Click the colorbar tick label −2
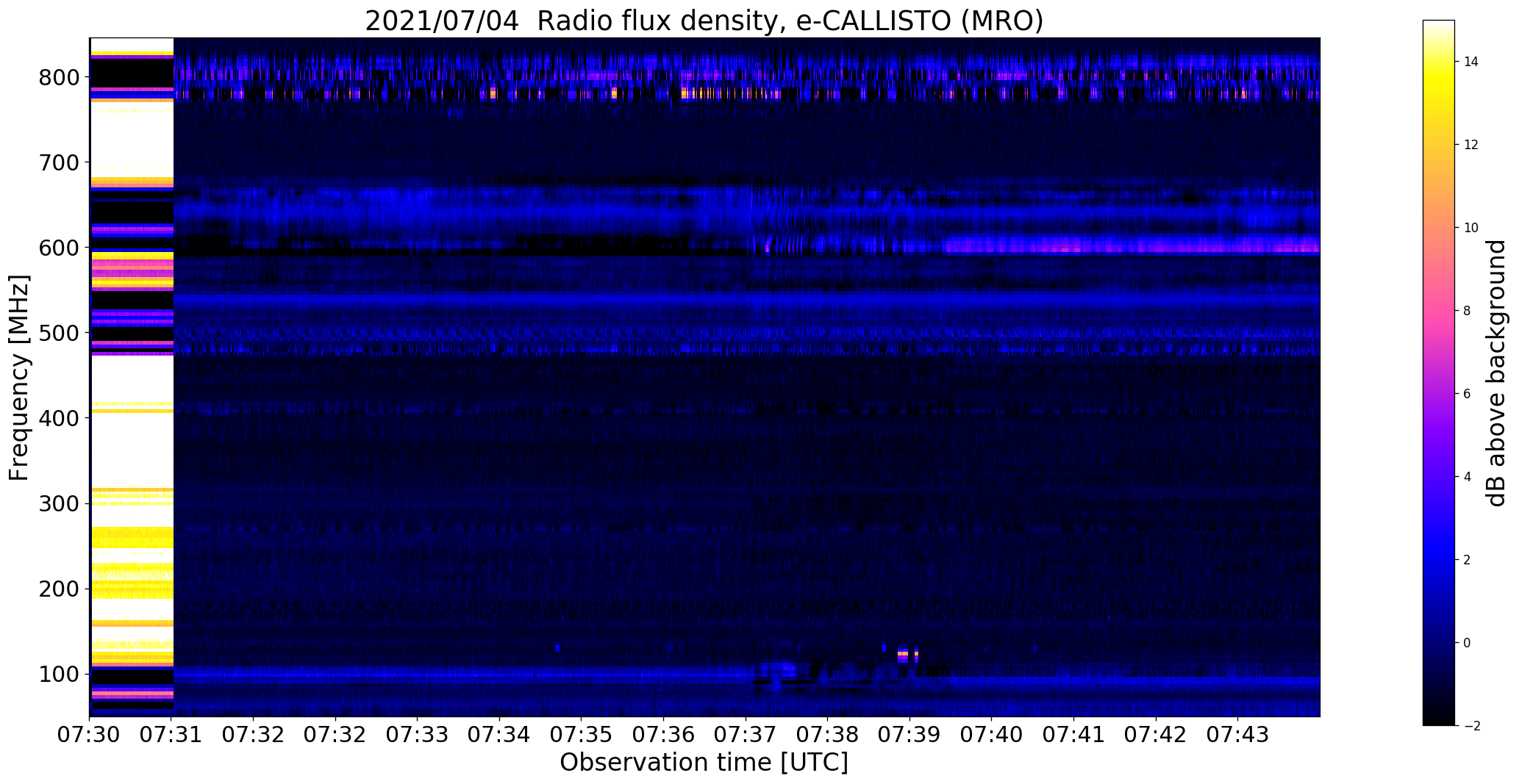 (1471, 726)
